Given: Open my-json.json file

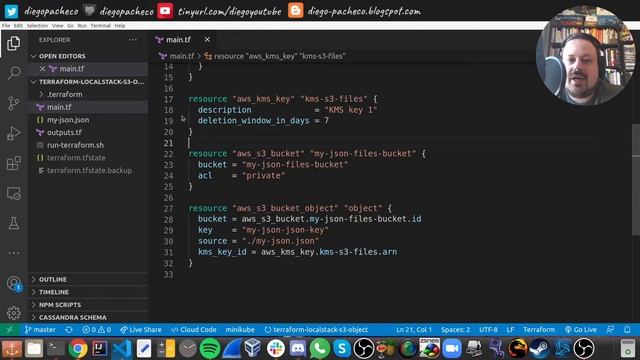Looking at the screenshot, I should pos(88,120).
